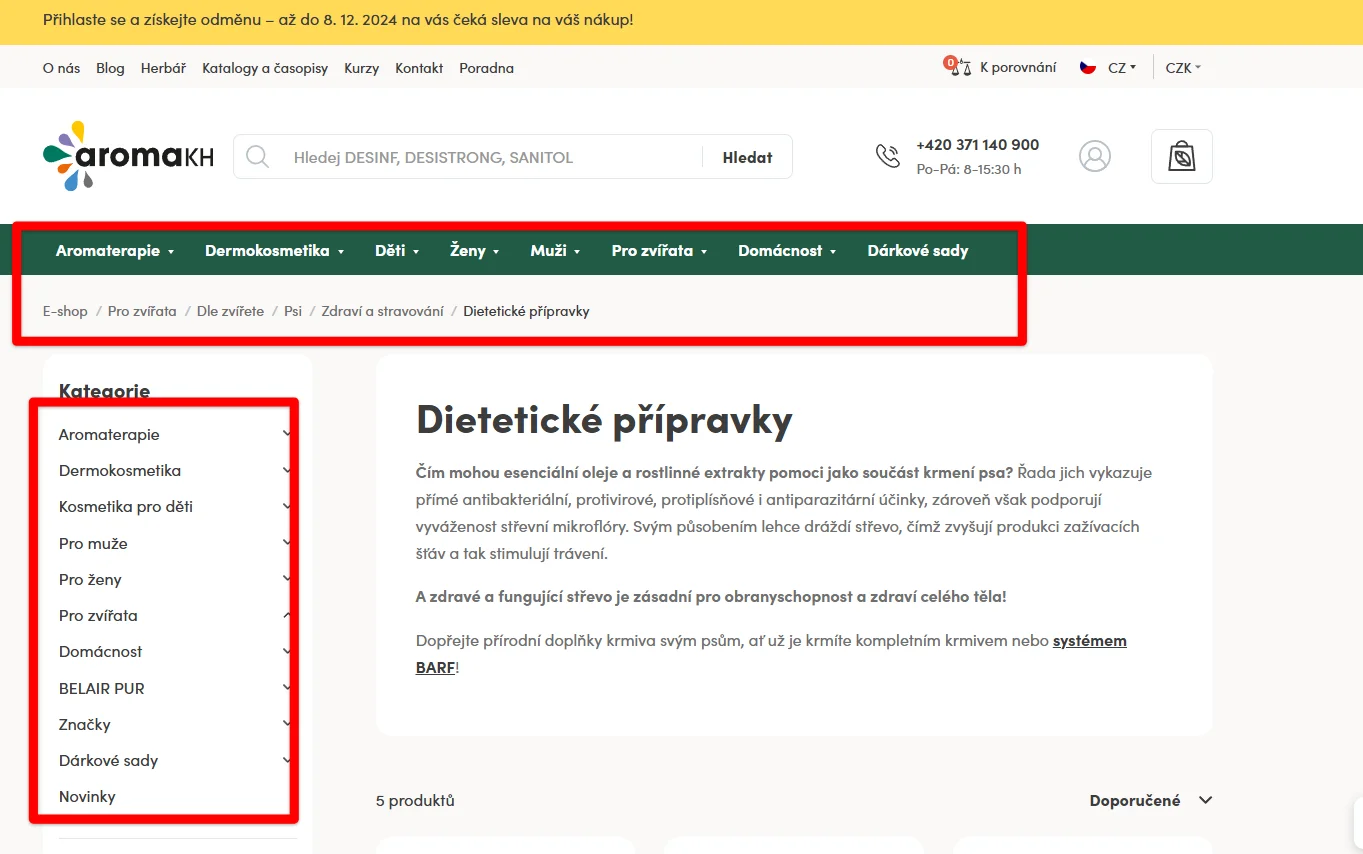The height and width of the screenshot is (854, 1363).
Task: Open the Doporučené sort dropdown
Action: click(1151, 800)
